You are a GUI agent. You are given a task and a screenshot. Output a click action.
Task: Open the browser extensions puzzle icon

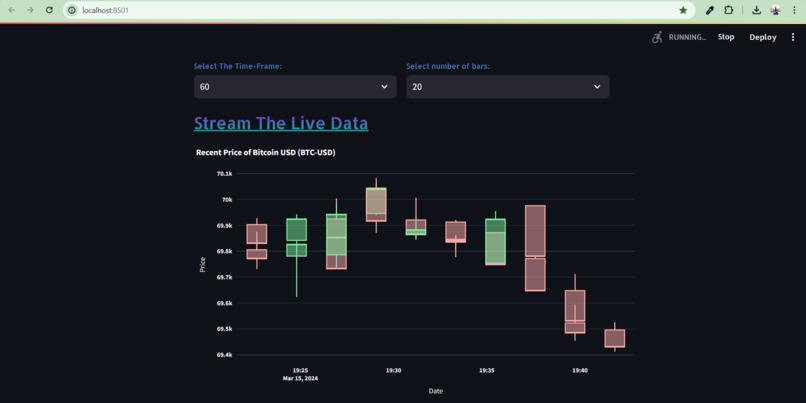[x=728, y=10]
